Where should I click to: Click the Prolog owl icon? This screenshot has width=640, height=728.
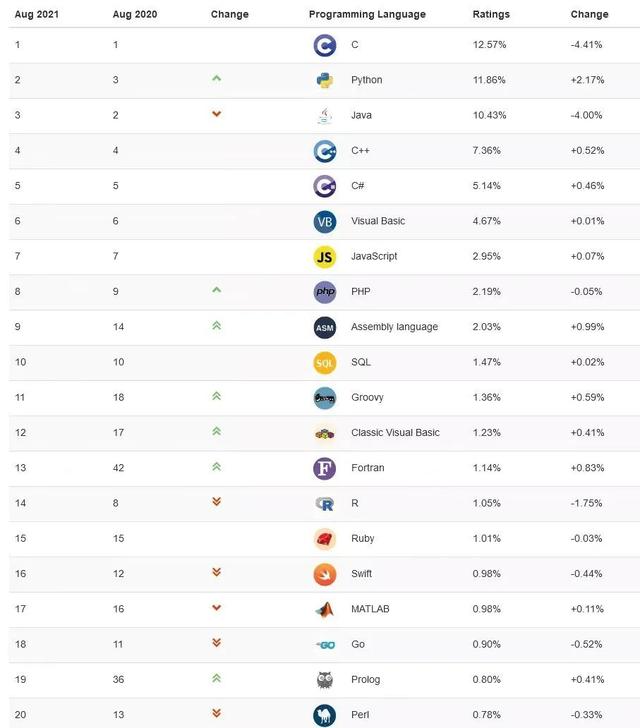click(325, 680)
